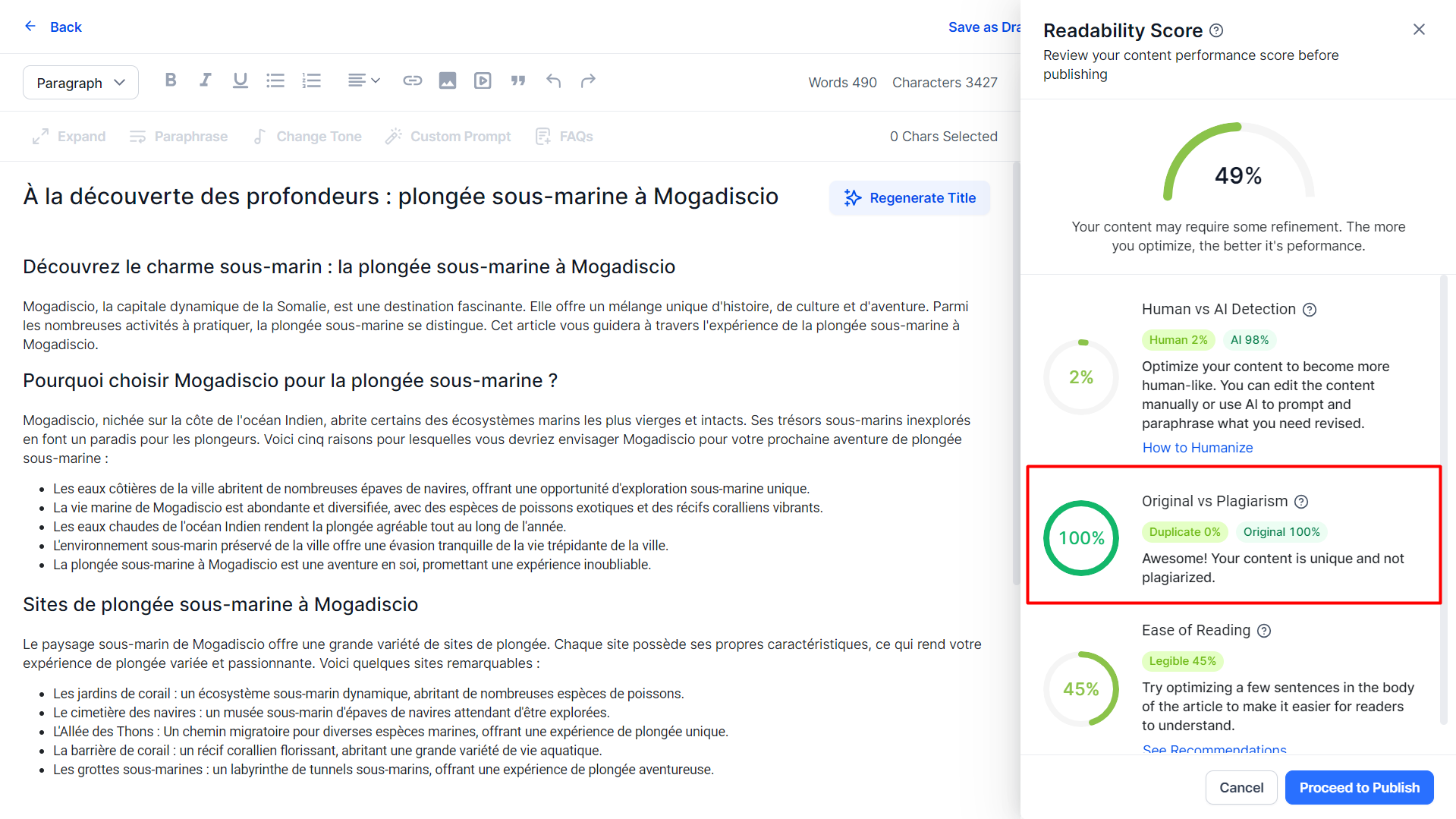This screenshot has width=1456, height=819.
Task: Click the 2% human detection ring
Action: pos(1081,377)
